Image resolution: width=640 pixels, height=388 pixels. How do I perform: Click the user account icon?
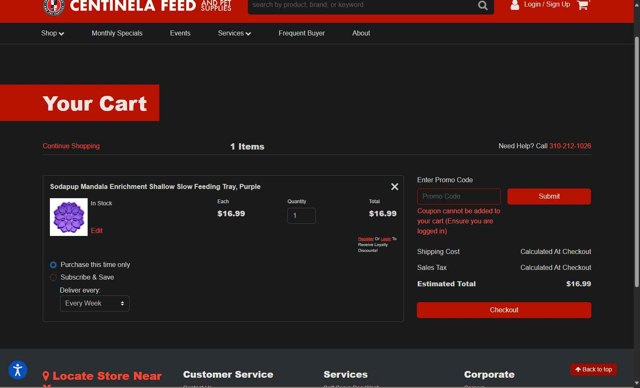(515, 5)
